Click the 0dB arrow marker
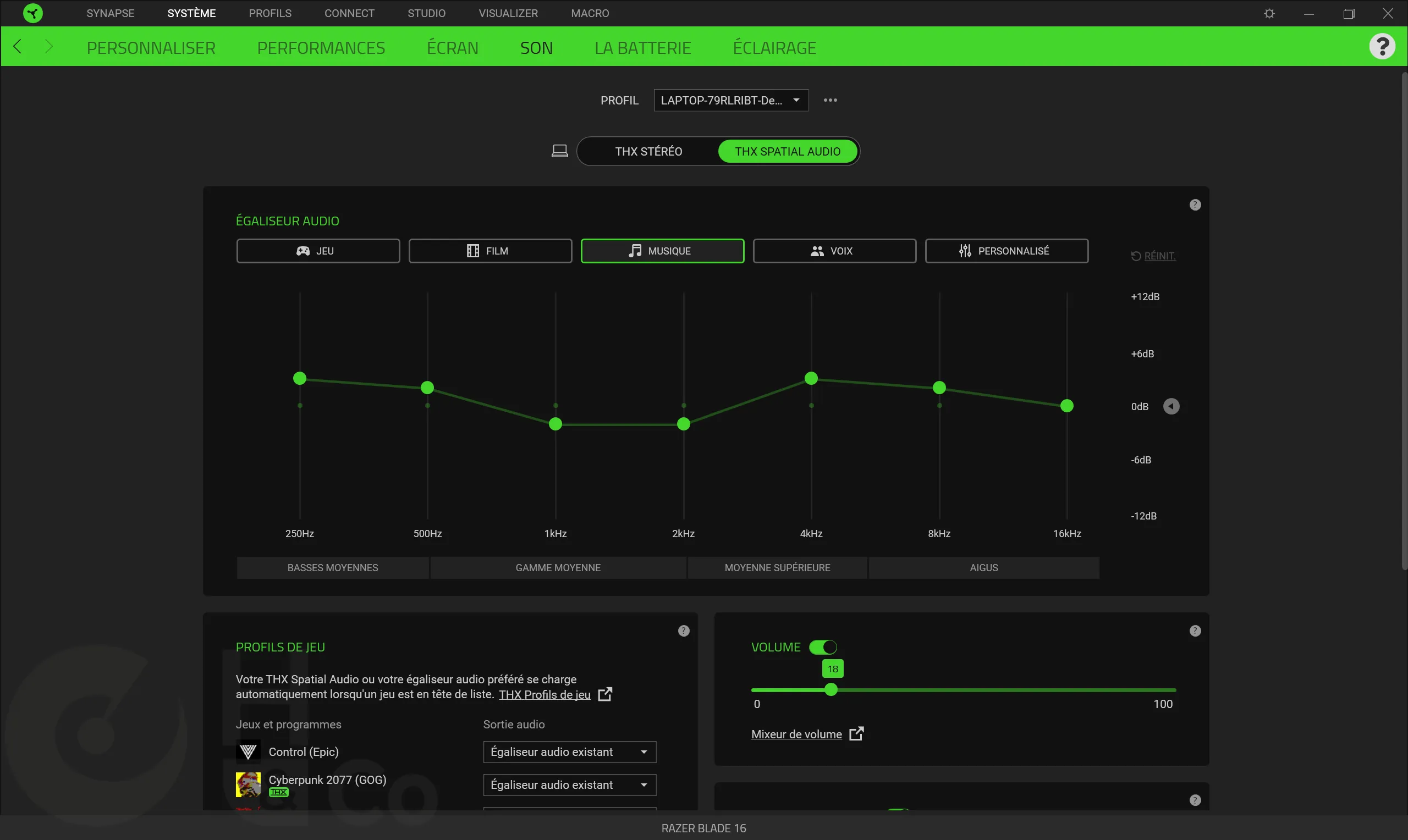Image resolution: width=1408 pixels, height=840 pixels. 1171,406
